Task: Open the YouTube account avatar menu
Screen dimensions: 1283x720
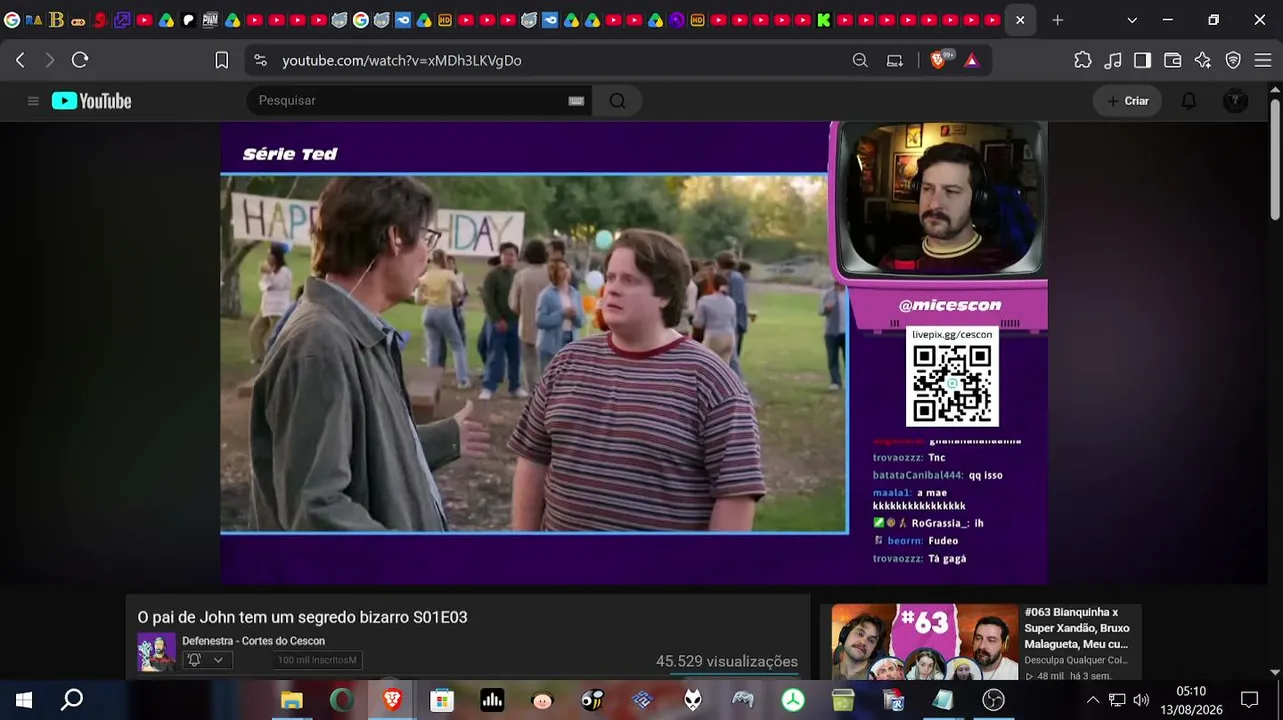Action: click(x=1235, y=101)
